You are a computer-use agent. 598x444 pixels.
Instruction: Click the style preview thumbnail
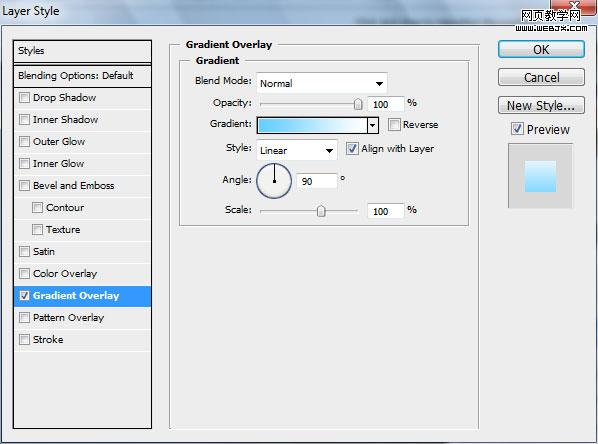tap(540, 176)
